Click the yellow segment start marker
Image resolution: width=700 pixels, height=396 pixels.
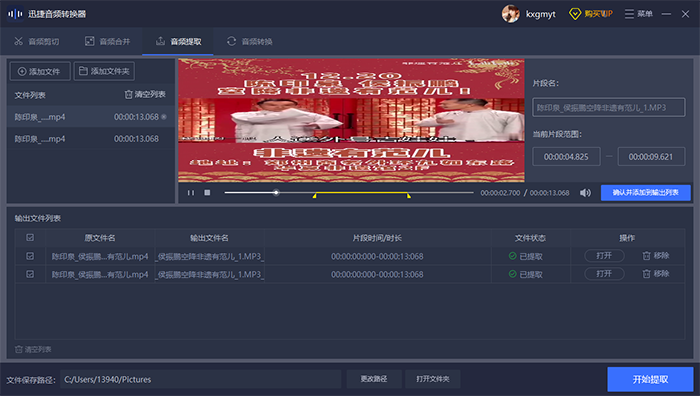pos(314,195)
